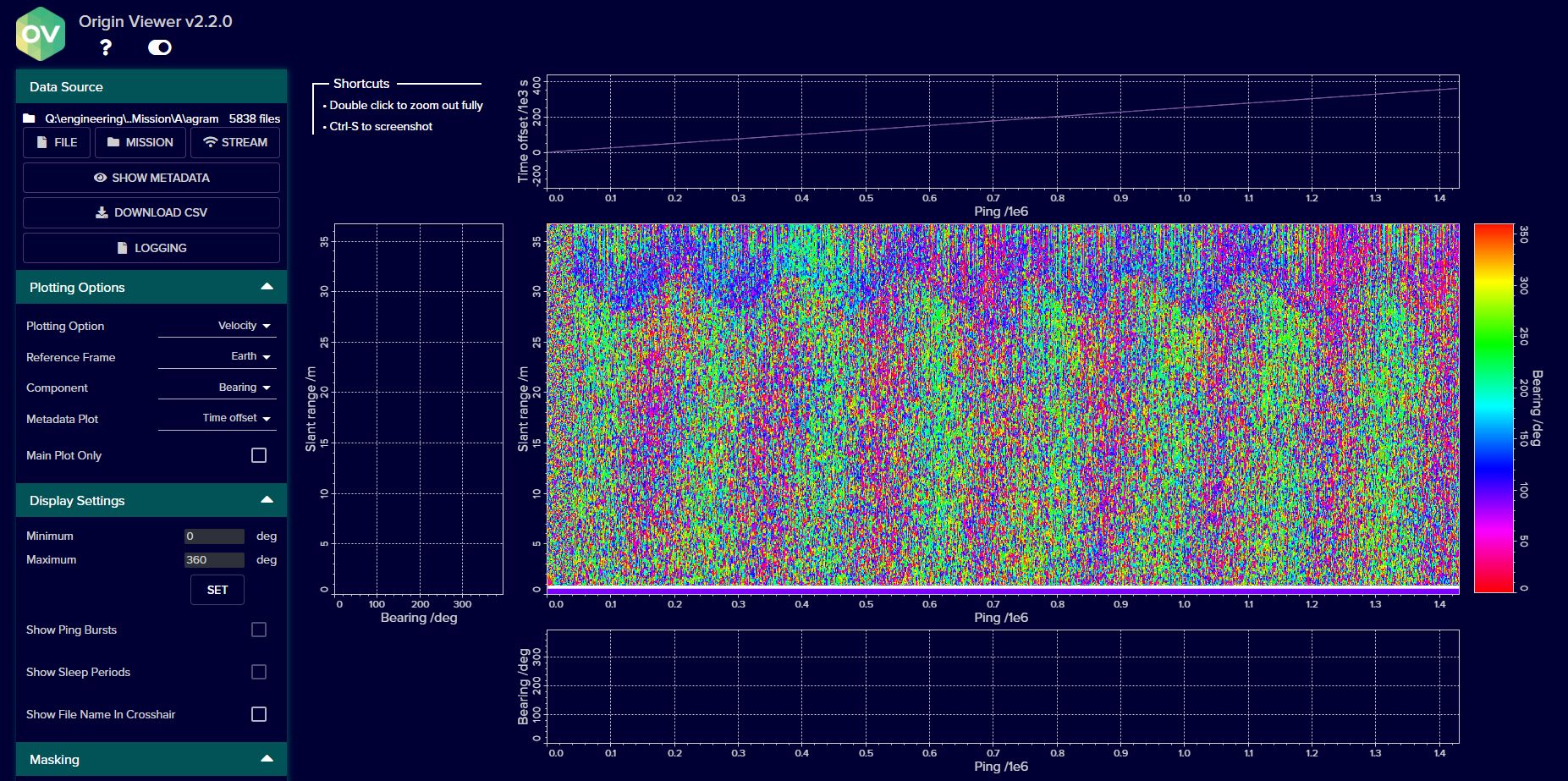1568x781 pixels.
Task: Open help via the question mark icon
Action: 105,48
